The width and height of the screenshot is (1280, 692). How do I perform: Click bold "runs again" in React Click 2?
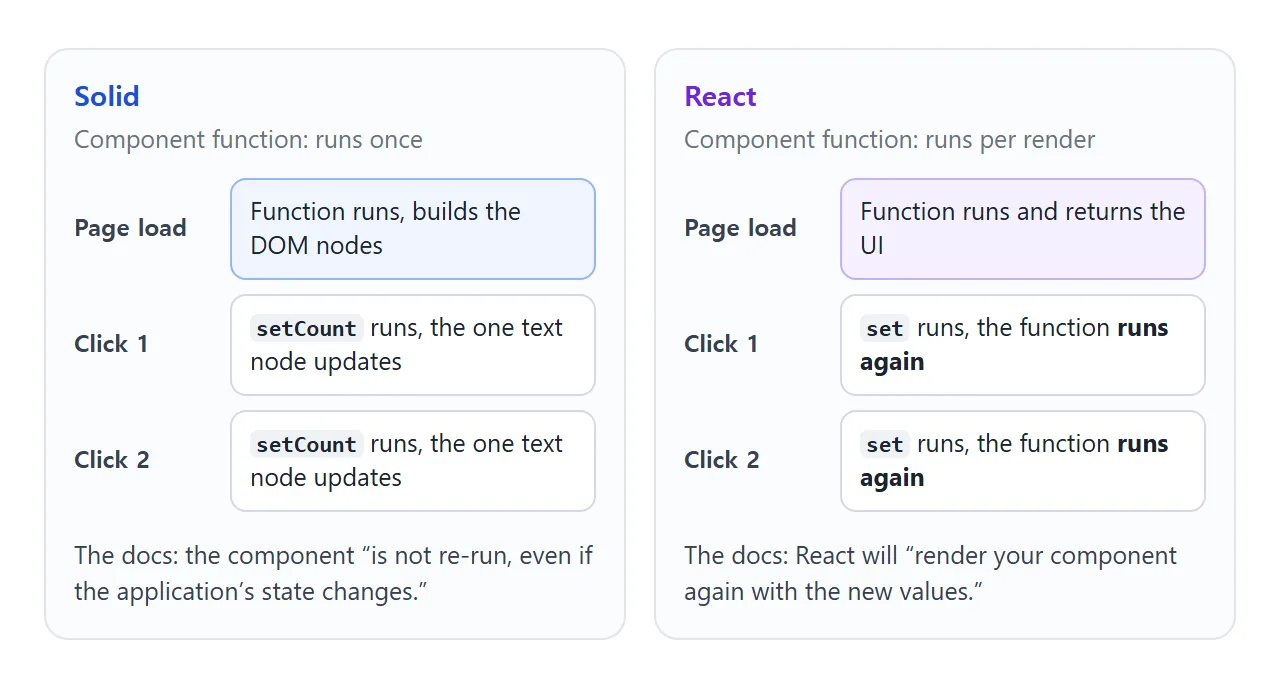coord(1014,461)
